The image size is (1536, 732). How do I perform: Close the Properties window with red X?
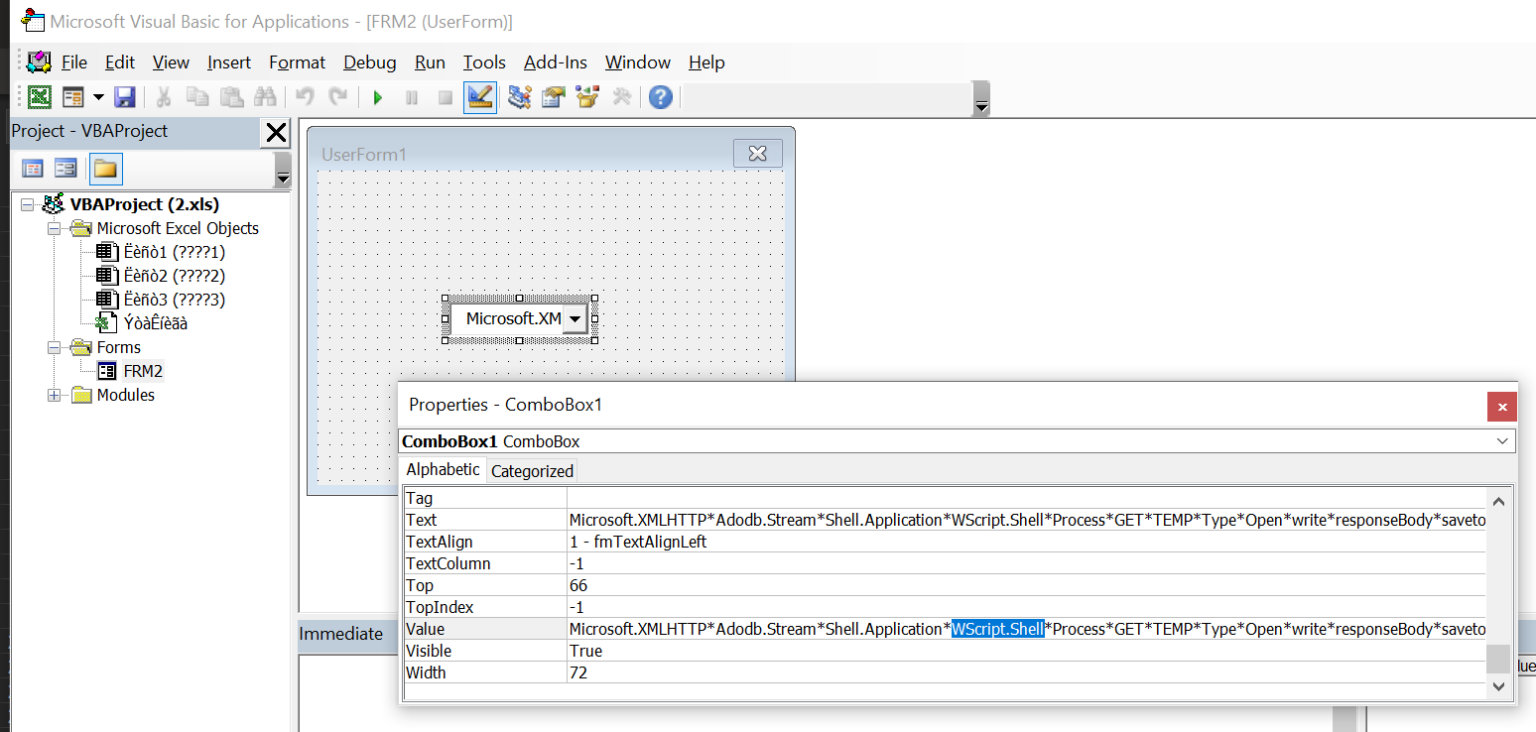[x=1501, y=406]
